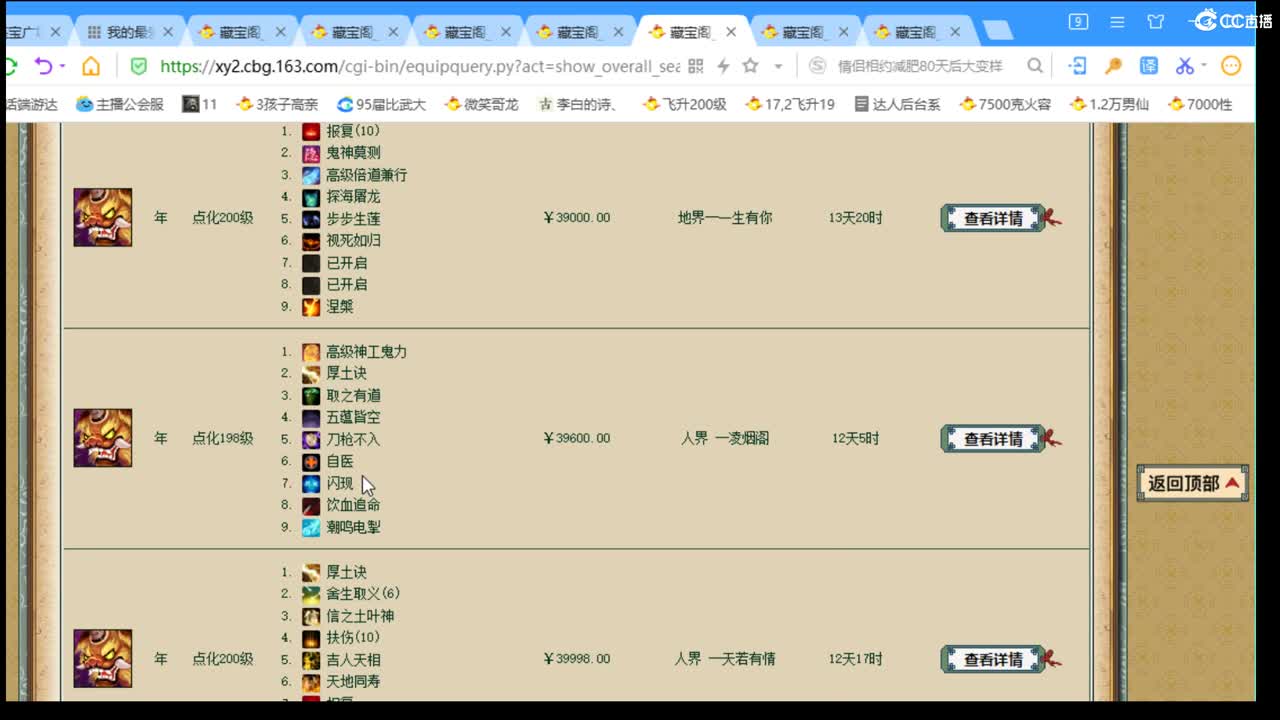Click the 扶伤(10) skill icon
Viewport: 1280px width, 720px height.
coord(311,638)
